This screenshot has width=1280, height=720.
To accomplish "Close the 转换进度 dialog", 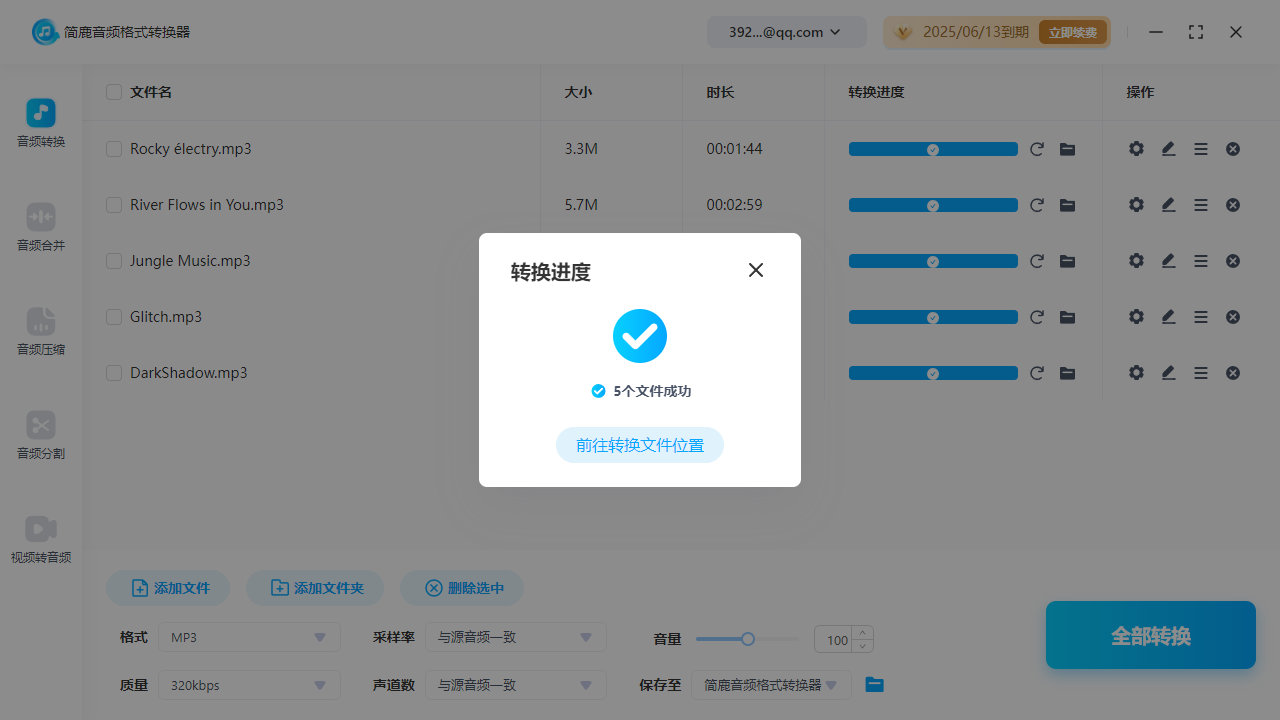I will (756, 270).
